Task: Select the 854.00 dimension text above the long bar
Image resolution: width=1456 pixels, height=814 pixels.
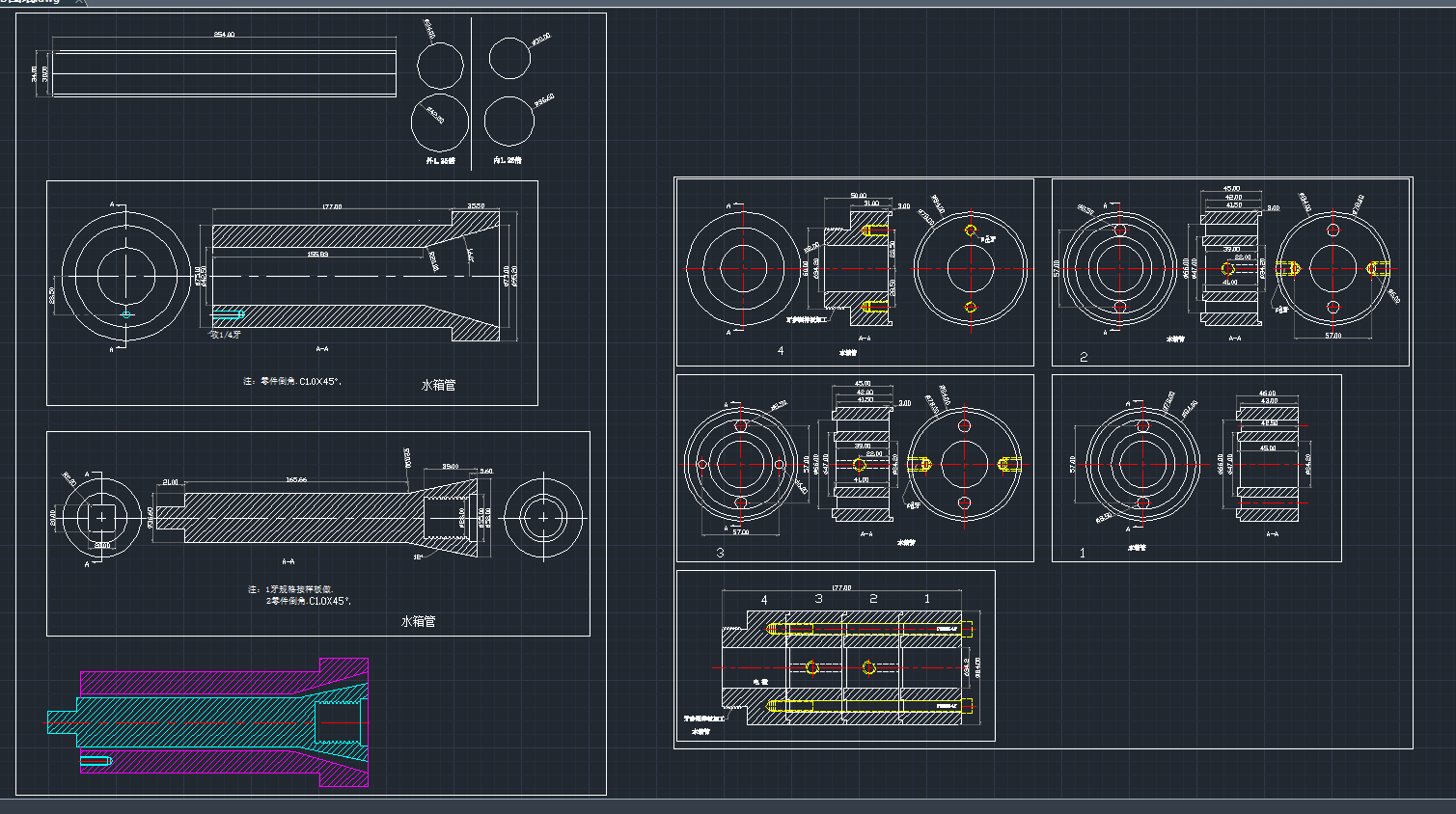Action: [224, 35]
